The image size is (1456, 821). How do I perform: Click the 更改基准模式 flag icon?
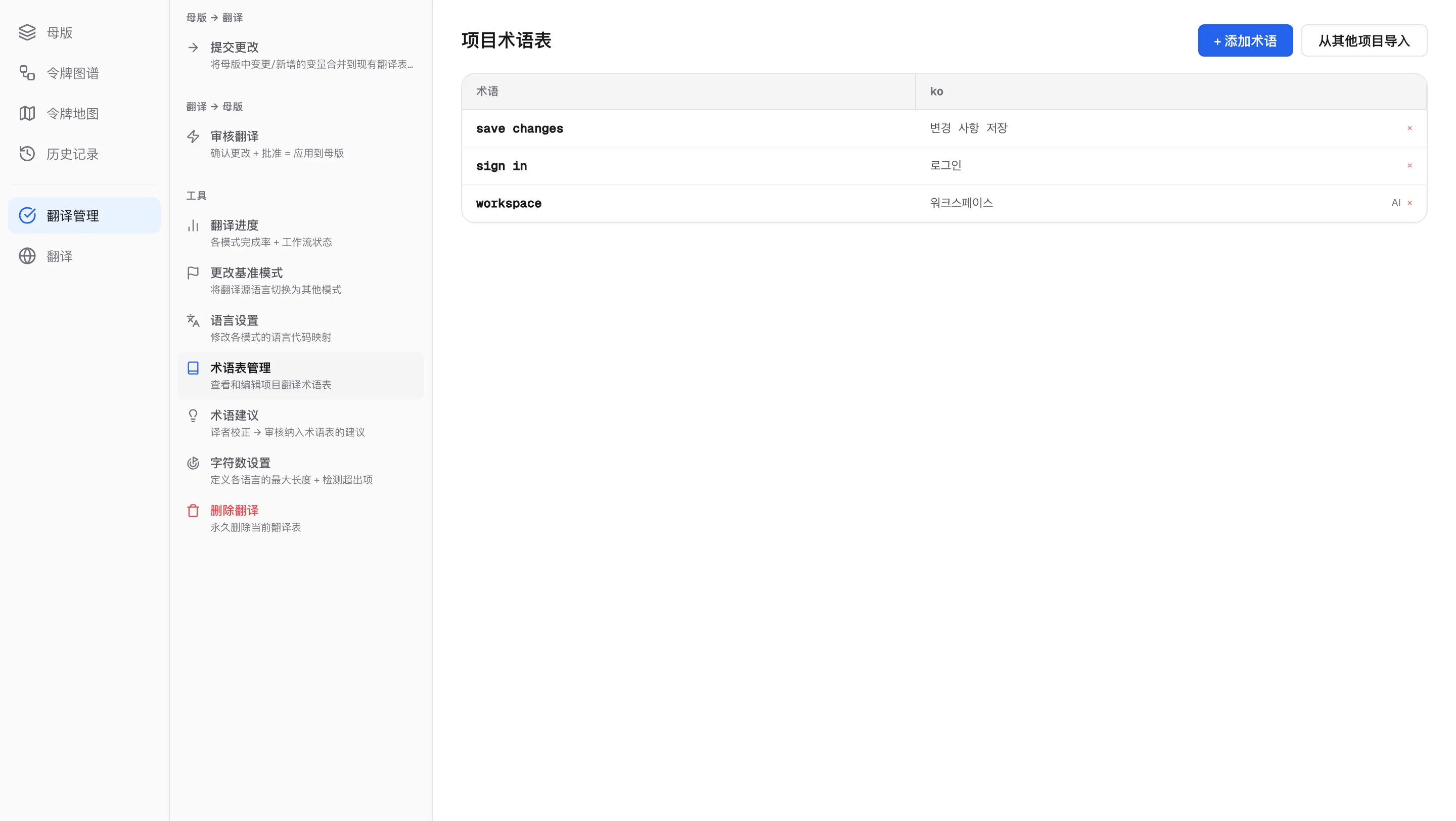pos(193,273)
